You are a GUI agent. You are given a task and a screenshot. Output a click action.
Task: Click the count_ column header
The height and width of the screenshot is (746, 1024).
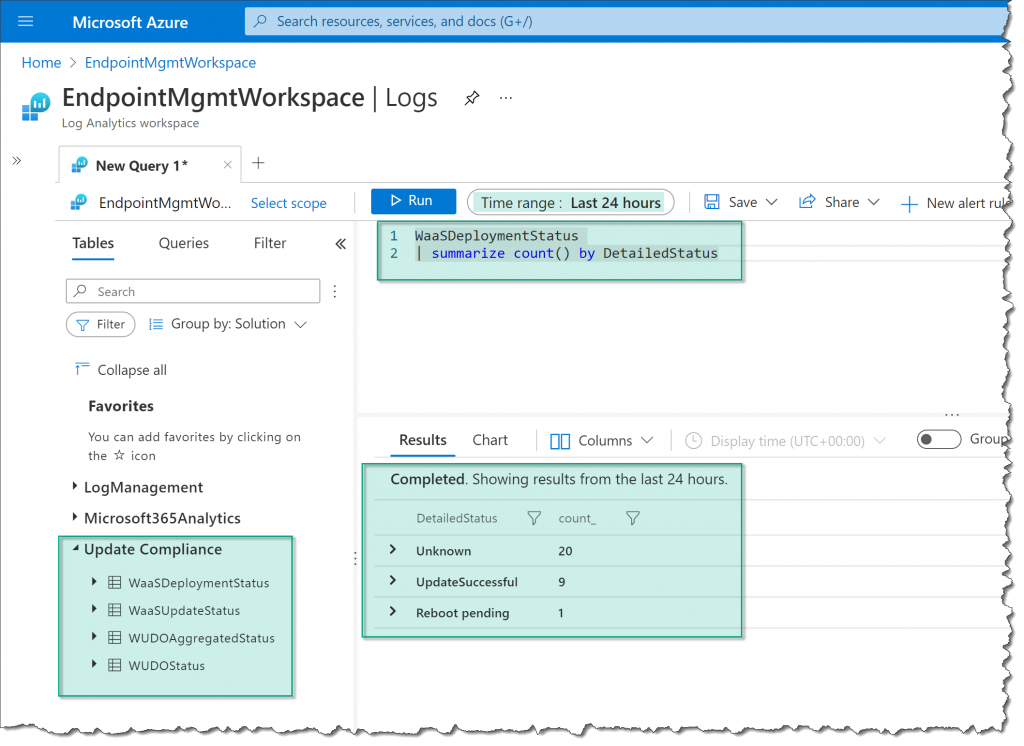pyautogui.click(x=577, y=518)
